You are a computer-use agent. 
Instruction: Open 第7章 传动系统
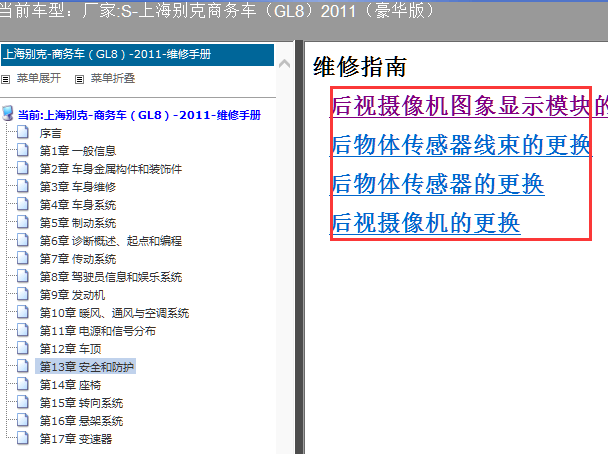point(78,259)
